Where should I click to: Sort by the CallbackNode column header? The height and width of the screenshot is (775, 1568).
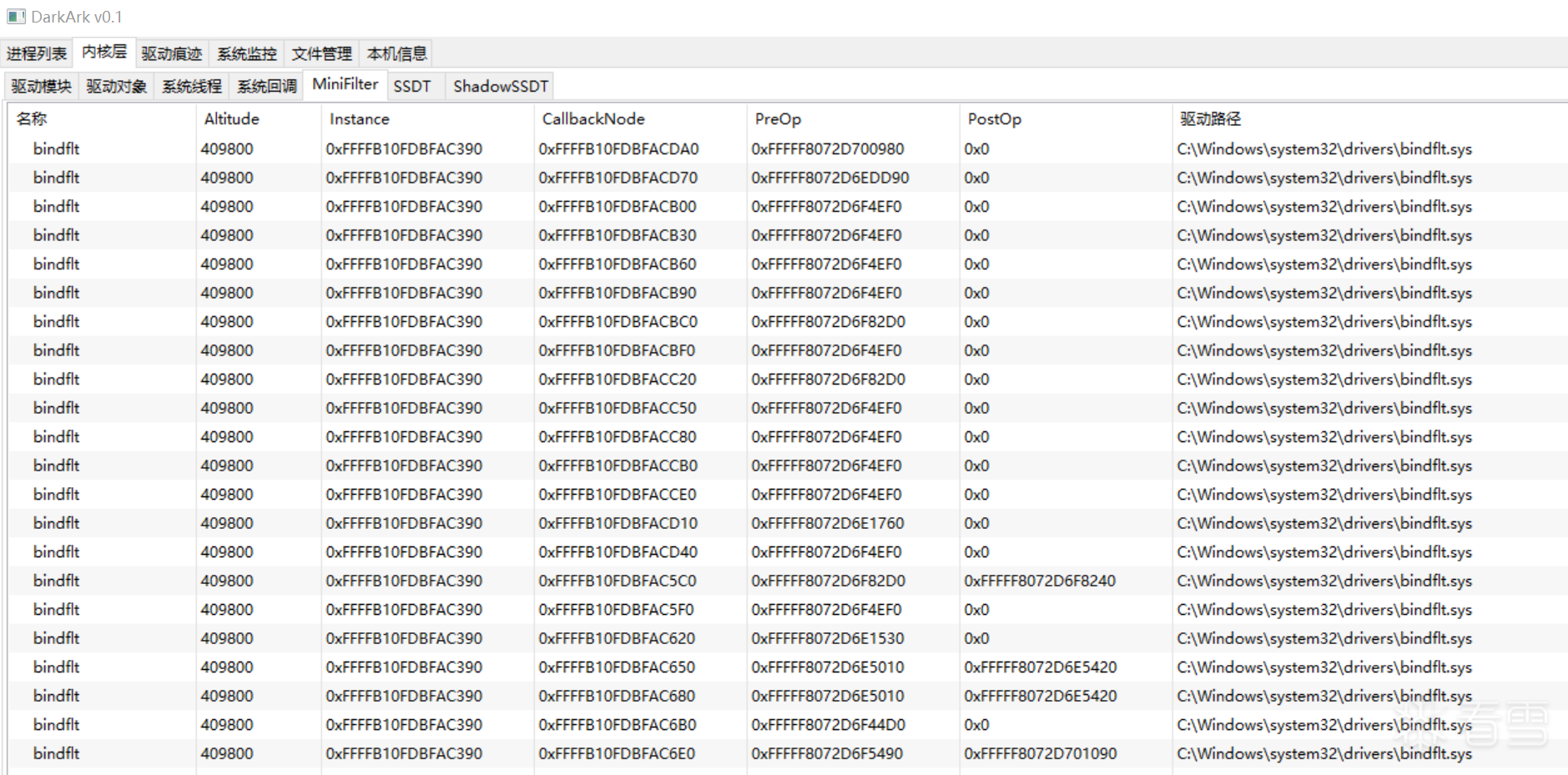(593, 119)
